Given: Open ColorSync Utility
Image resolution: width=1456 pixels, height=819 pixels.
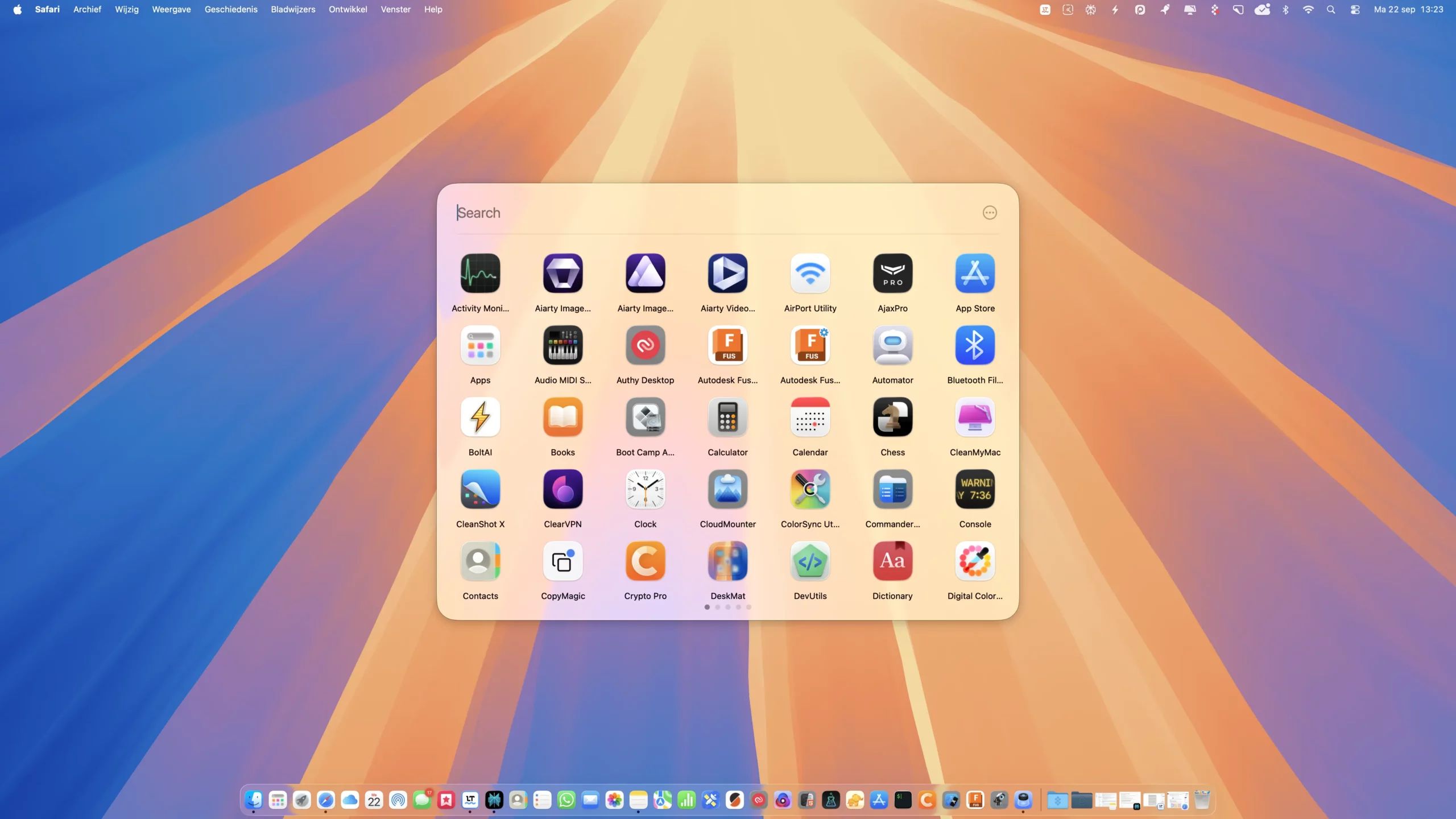Looking at the screenshot, I should [x=810, y=490].
